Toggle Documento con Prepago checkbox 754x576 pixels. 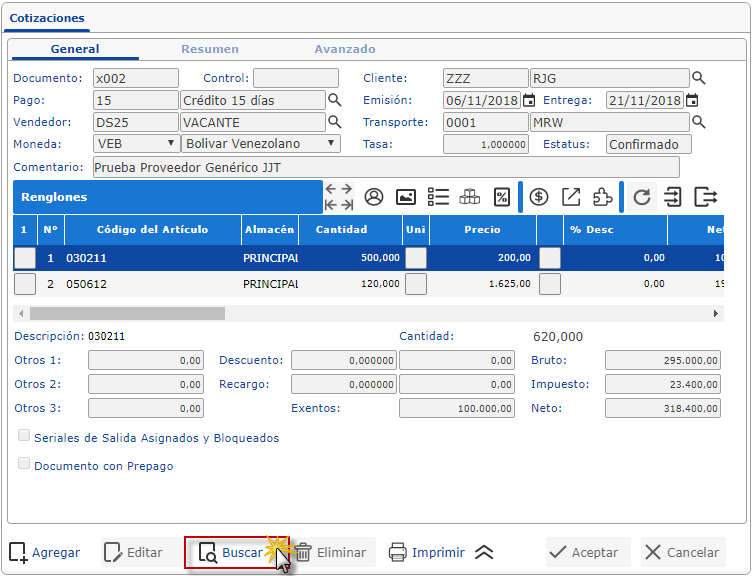[23, 465]
